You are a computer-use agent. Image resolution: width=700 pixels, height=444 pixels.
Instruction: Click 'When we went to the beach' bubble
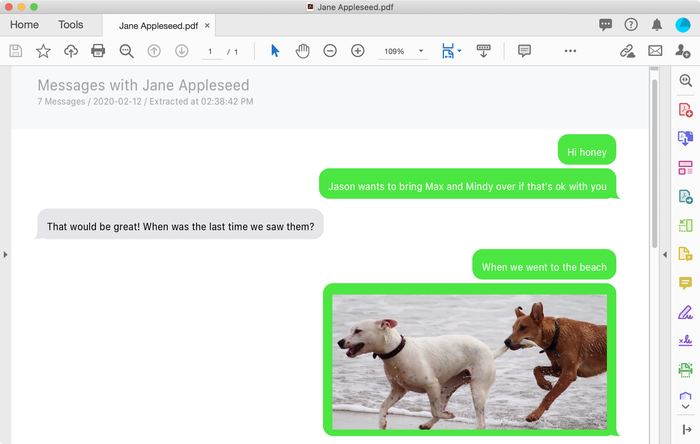click(x=544, y=264)
